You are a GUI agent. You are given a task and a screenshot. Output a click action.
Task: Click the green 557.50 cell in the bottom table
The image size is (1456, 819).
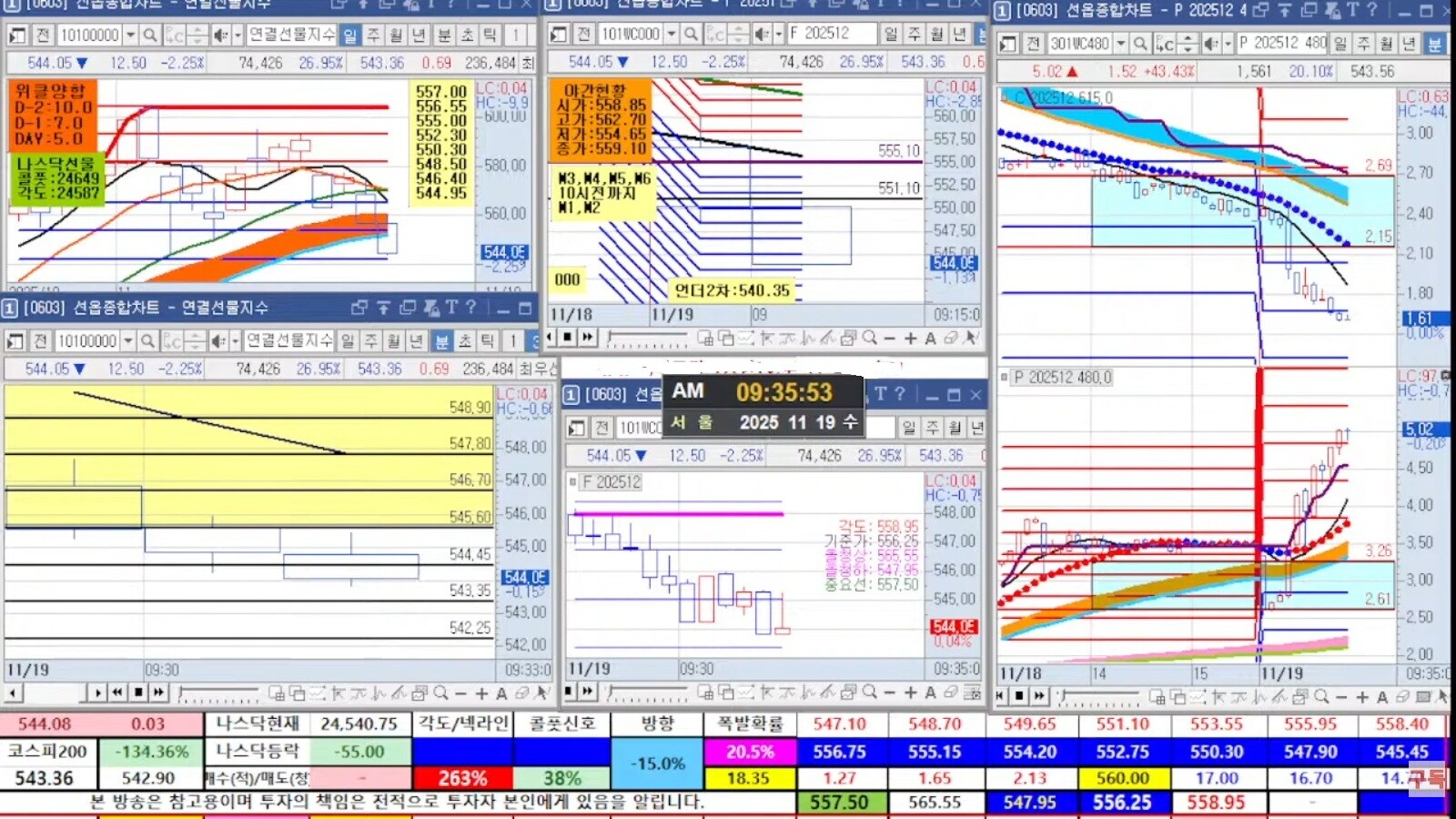(x=839, y=804)
